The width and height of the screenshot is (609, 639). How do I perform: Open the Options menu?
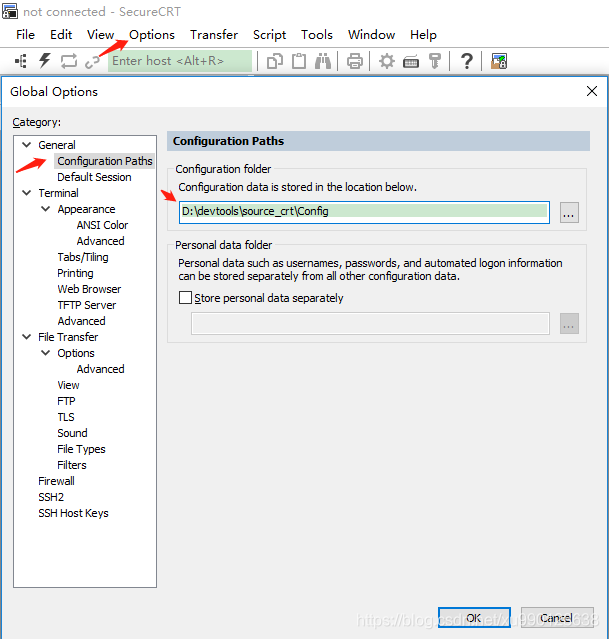(152, 35)
